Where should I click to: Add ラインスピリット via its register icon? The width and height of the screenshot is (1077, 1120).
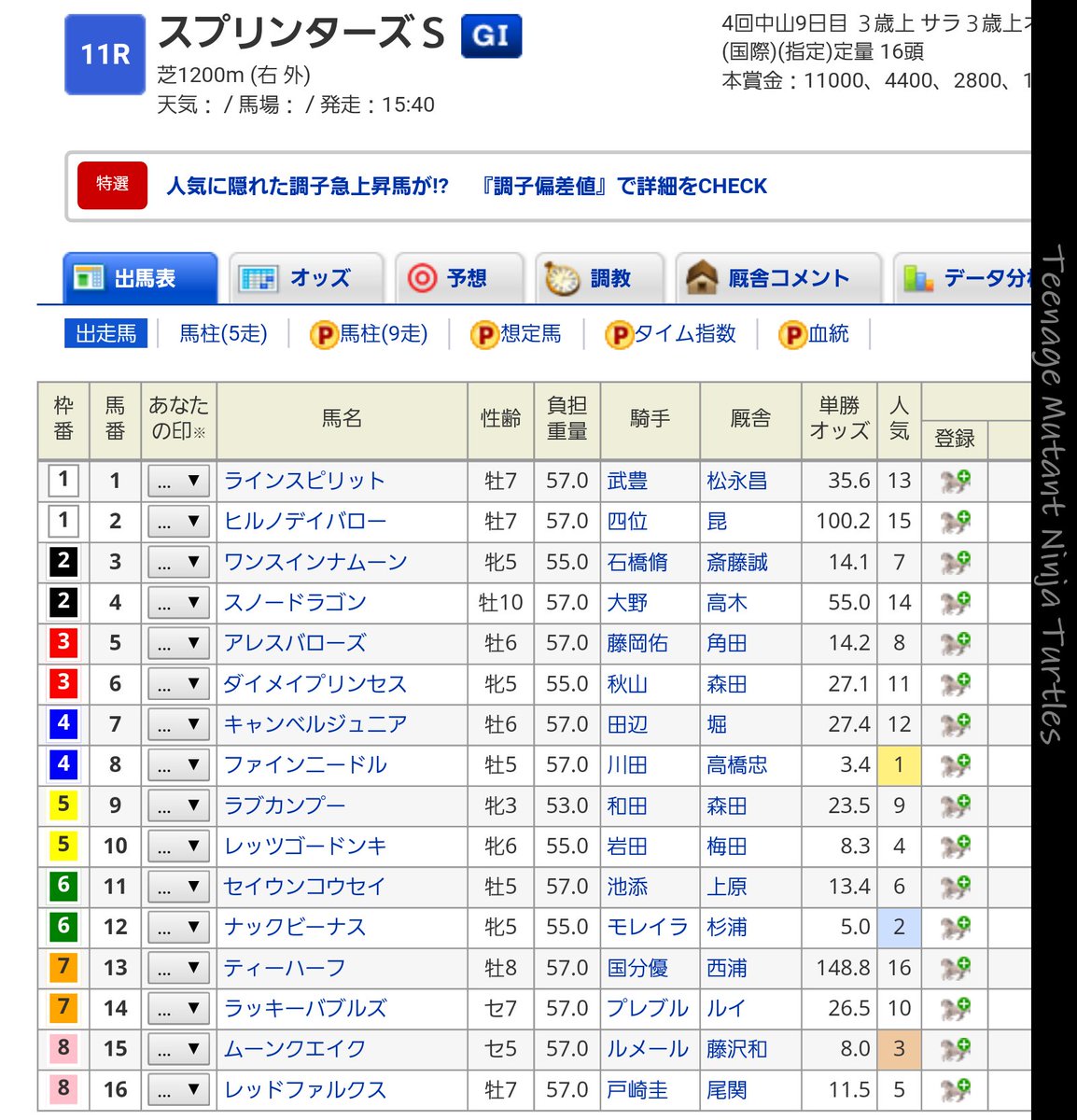point(955,482)
